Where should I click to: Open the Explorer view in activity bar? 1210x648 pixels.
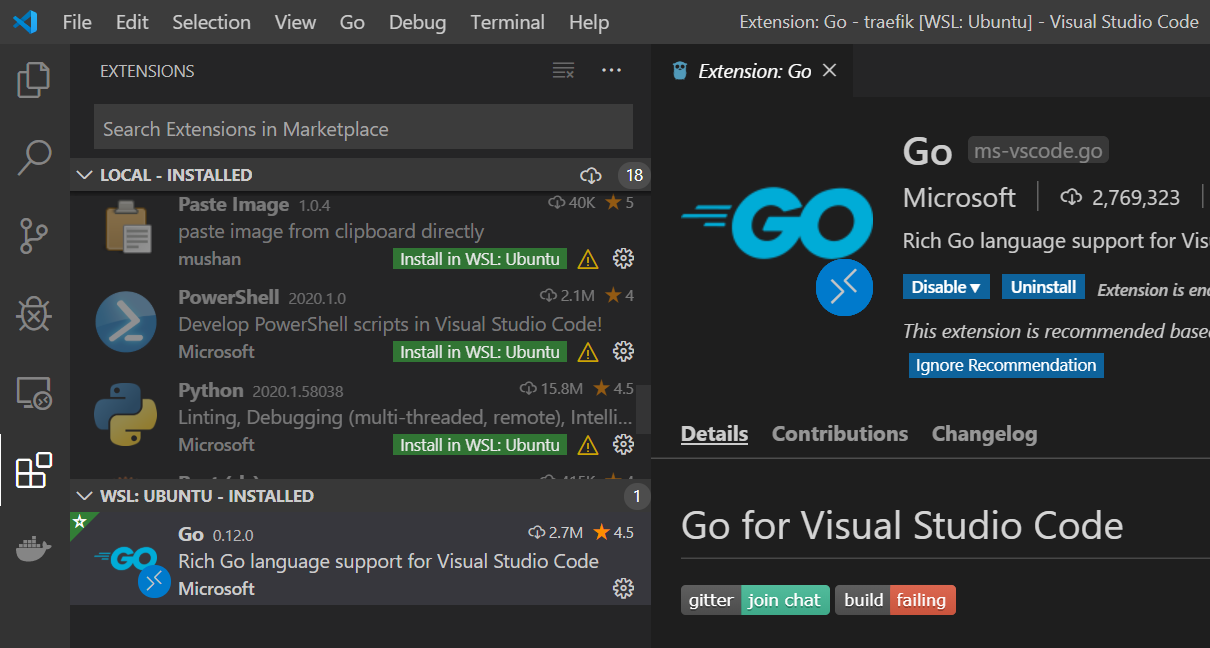pos(34,80)
